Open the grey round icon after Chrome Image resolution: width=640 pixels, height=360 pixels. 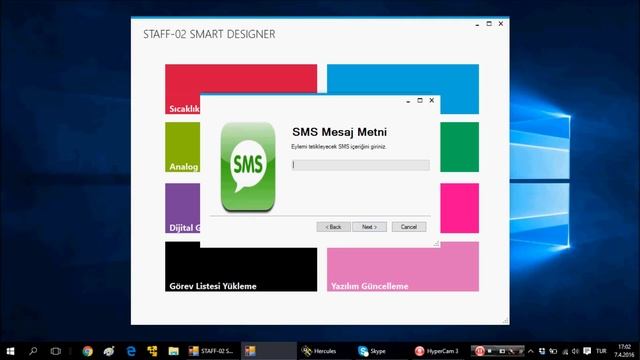[109, 351]
